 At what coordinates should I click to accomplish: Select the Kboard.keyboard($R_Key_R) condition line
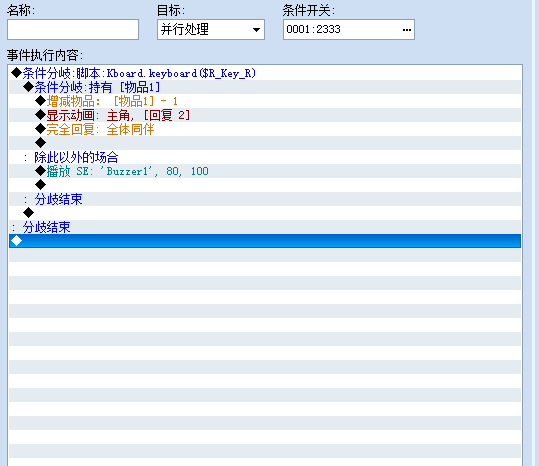(265, 73)
